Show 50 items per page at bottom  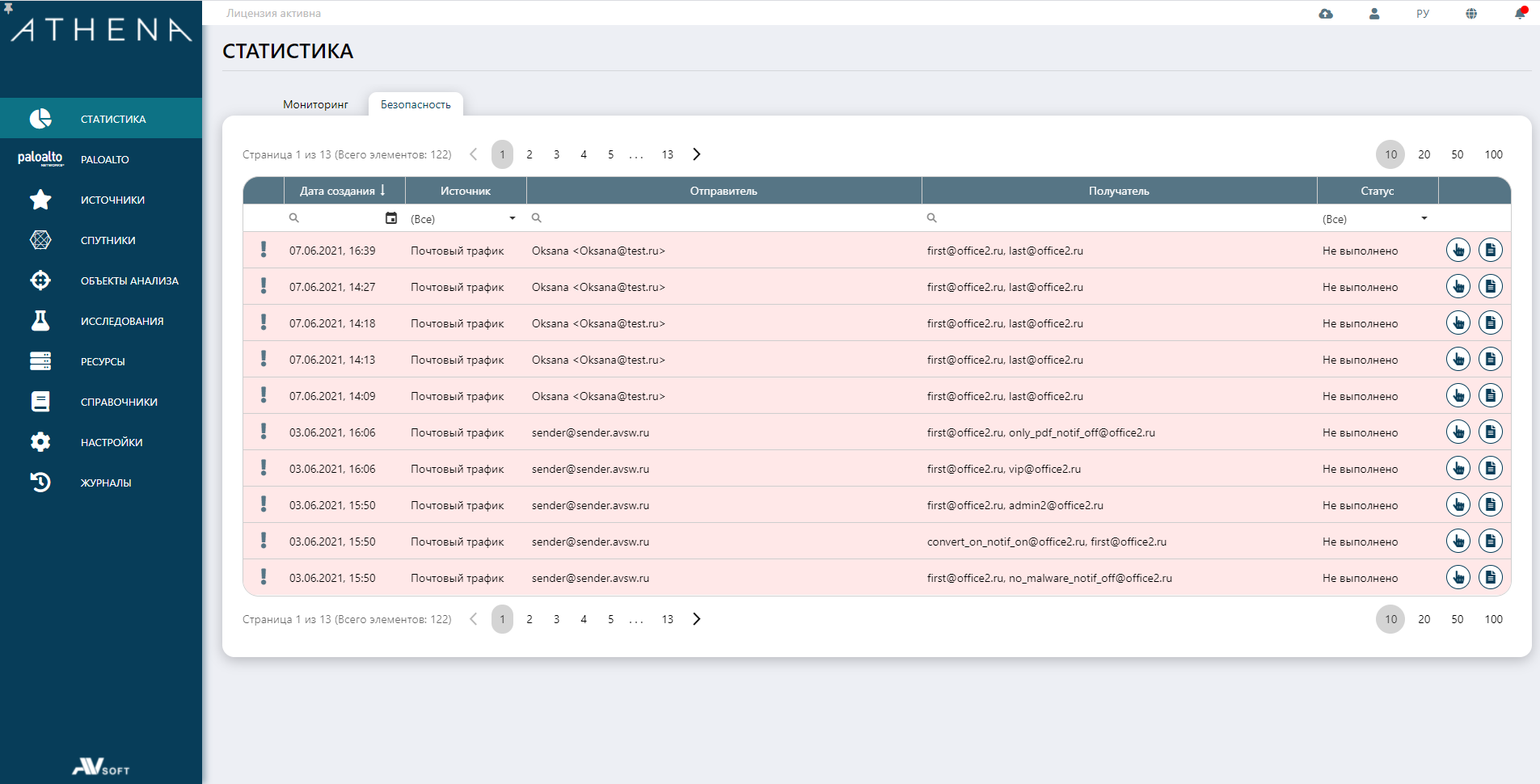1458,619
